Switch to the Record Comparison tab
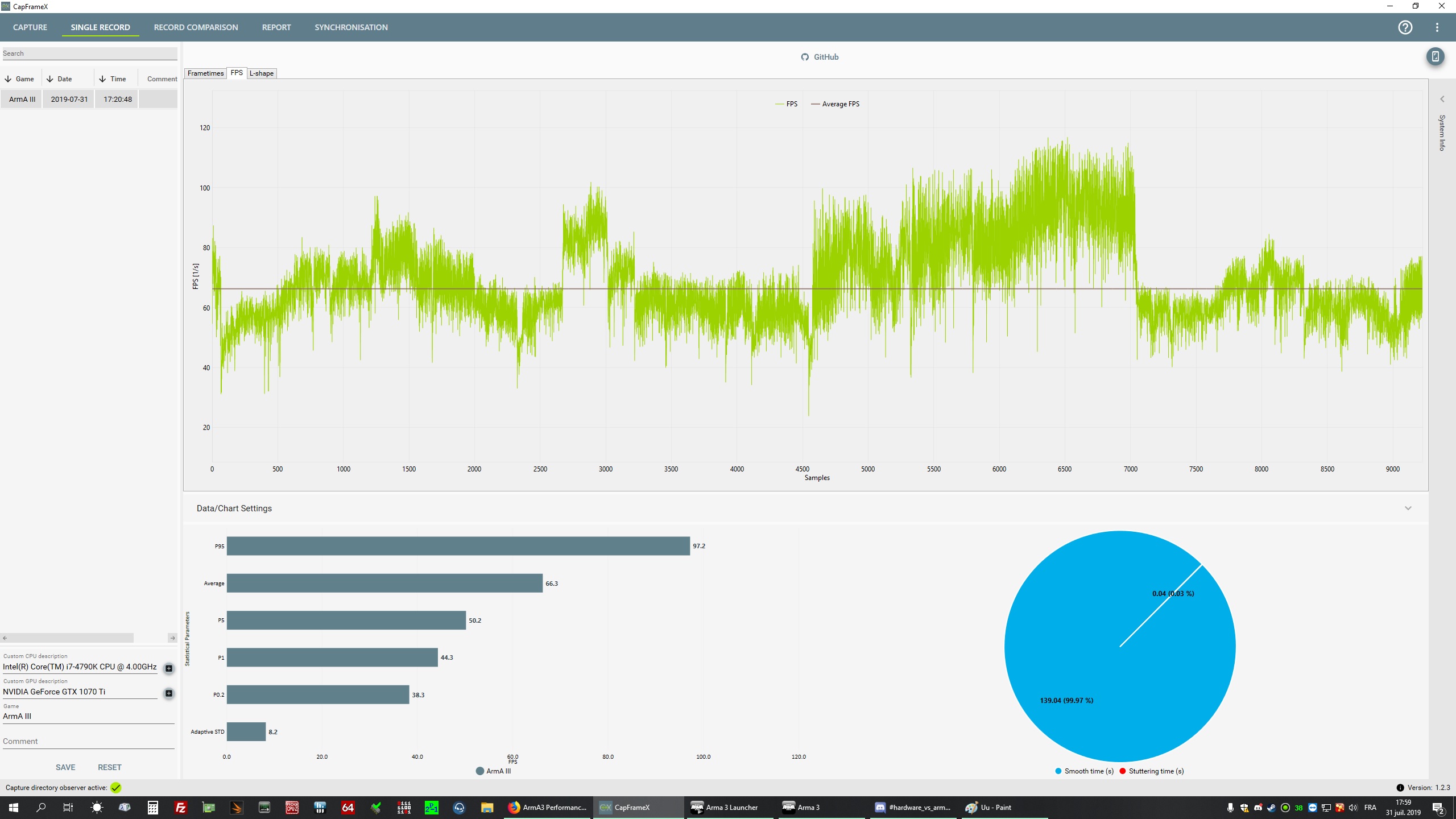This screenshot has height=819, width=1456. click(196, 27)
